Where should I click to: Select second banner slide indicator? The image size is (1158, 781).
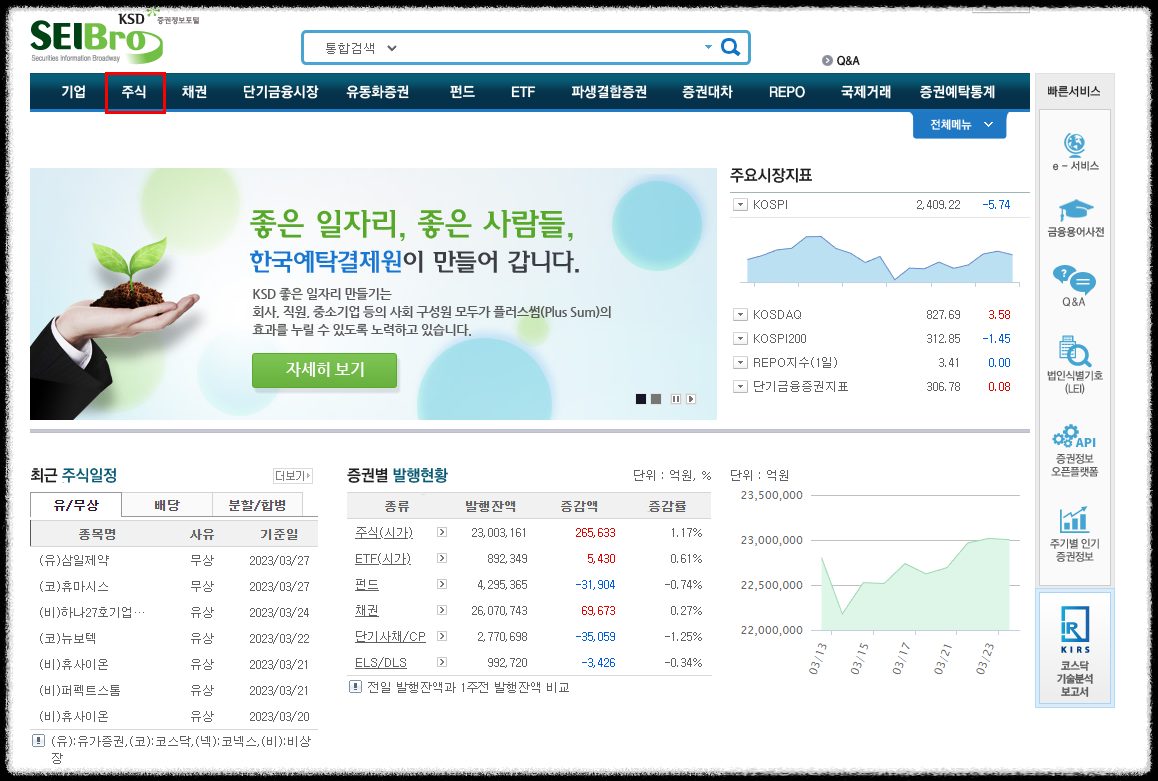pos(656,399)
